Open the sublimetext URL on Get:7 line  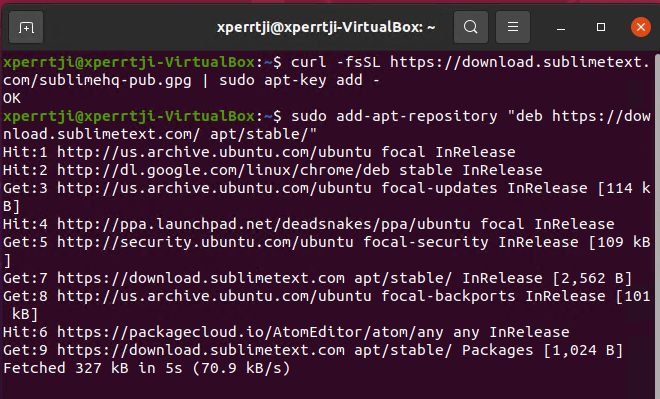(201, 278)
